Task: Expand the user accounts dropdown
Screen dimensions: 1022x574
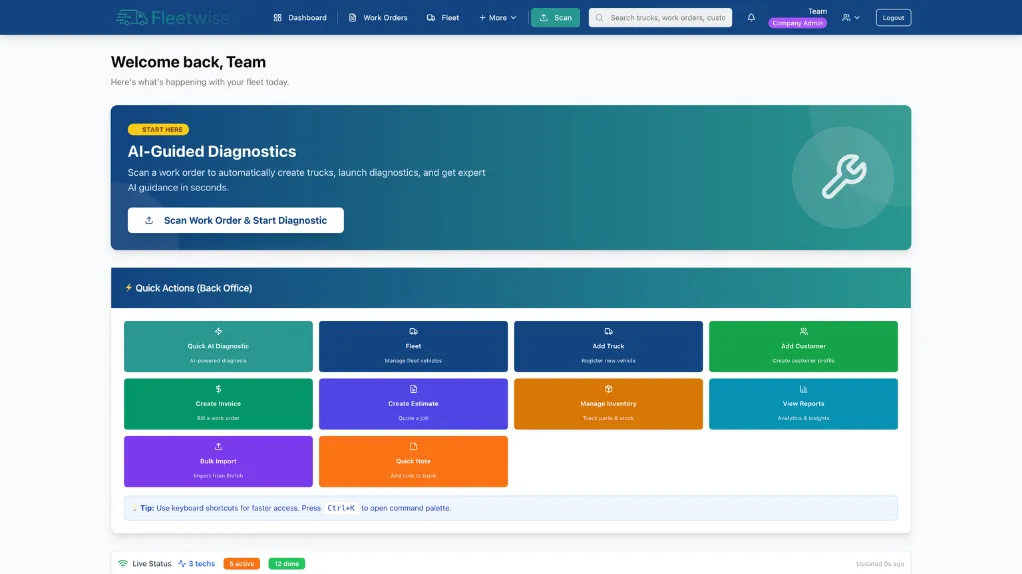Action: (x=850, y=17)
